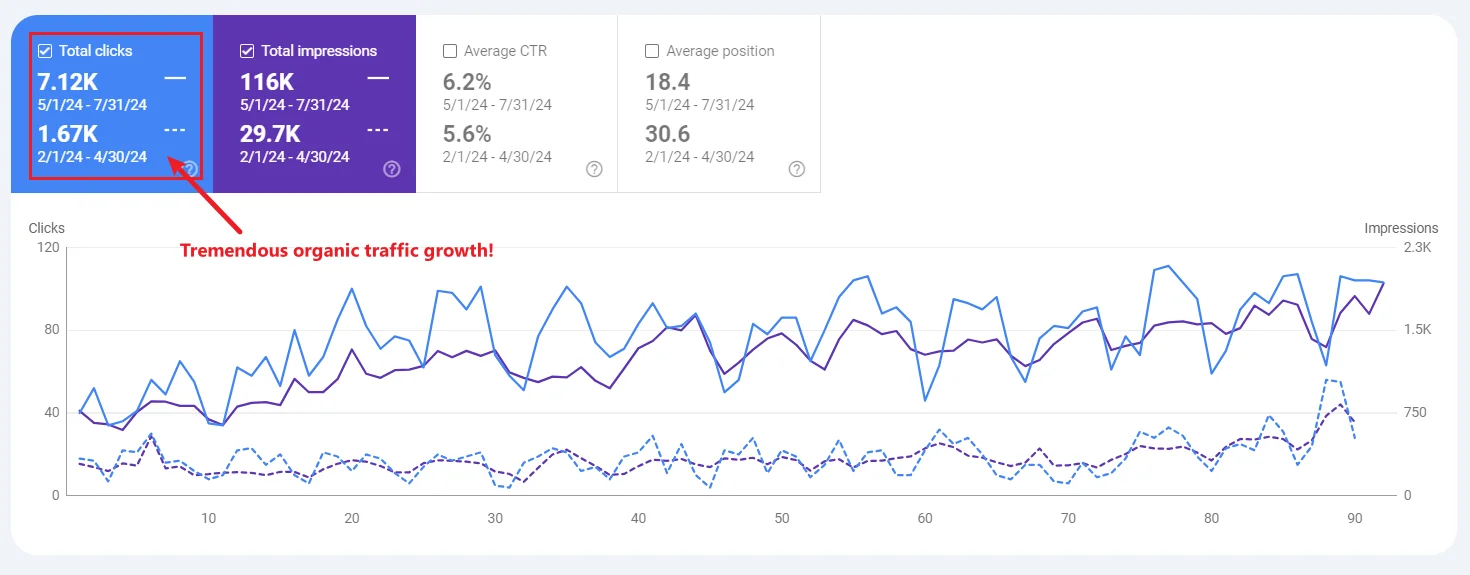Open help icon in Total impressions card
The image size is (1470, 575).
392,169
